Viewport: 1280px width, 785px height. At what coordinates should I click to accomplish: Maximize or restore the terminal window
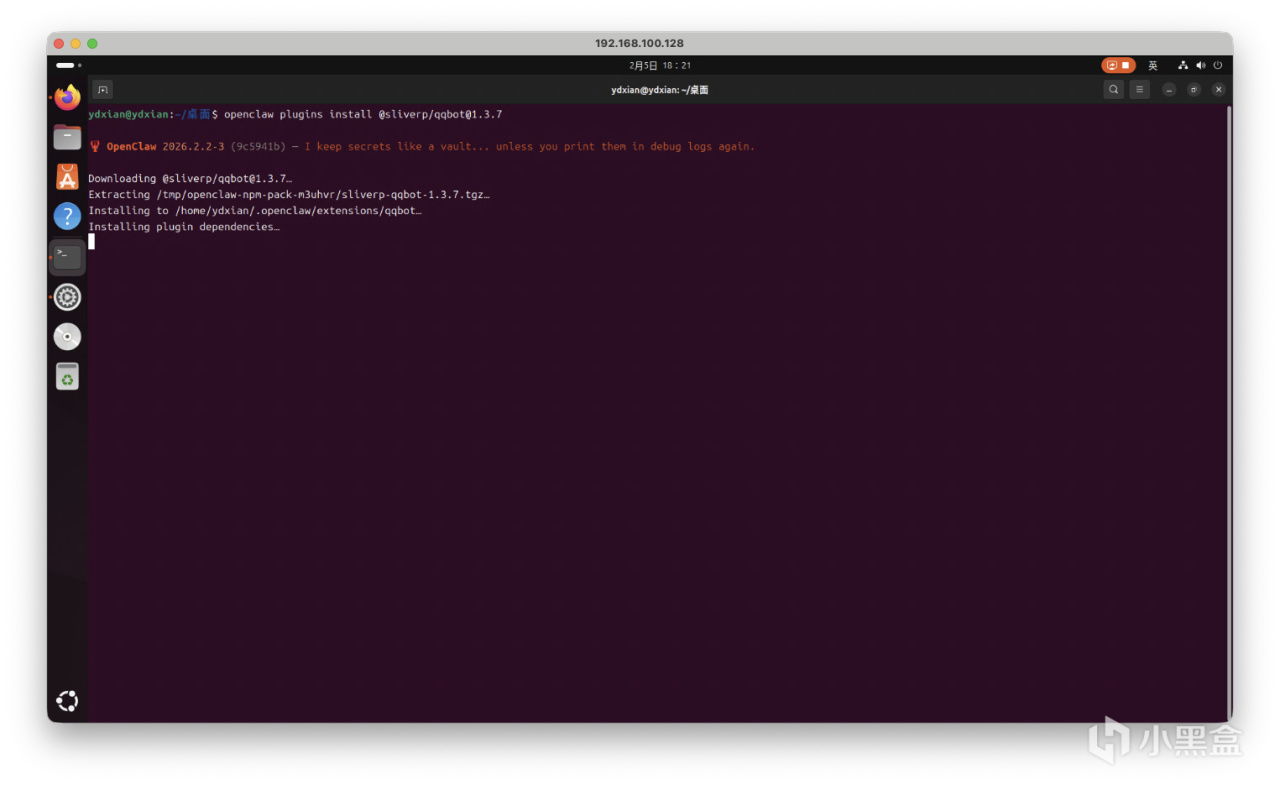pos(1194,90)
